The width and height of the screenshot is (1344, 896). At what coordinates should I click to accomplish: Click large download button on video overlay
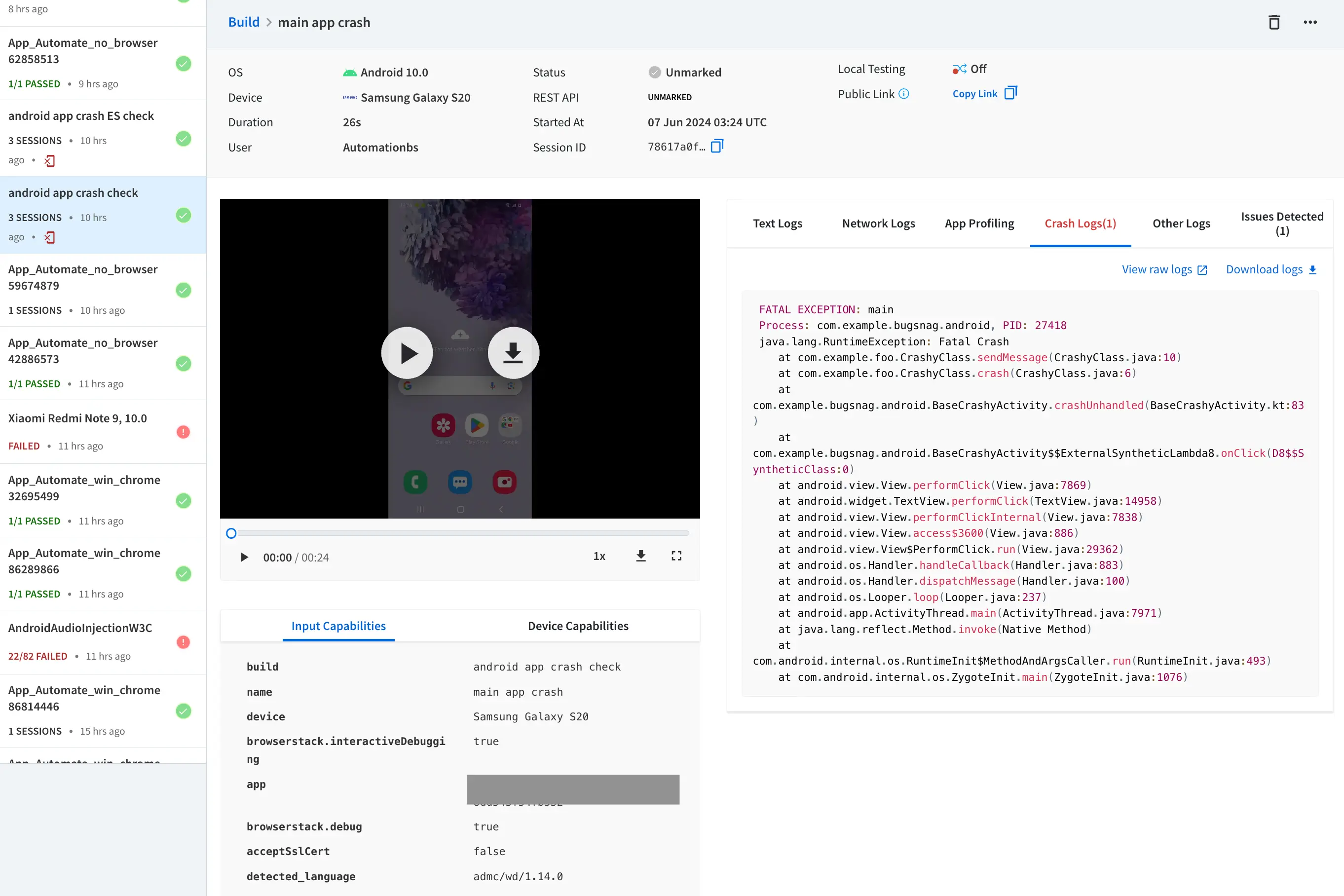[x=513, y=353]
